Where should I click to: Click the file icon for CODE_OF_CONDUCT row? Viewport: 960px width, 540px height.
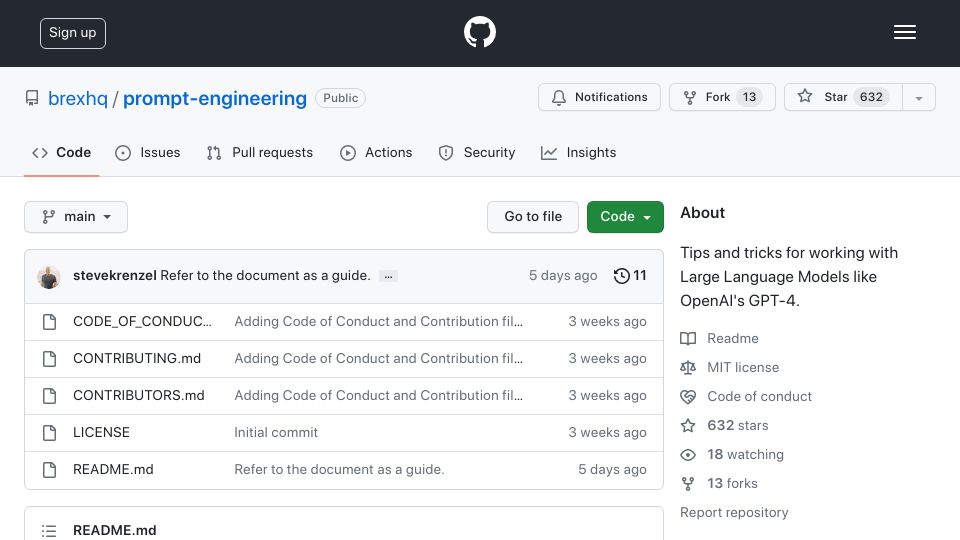coord(50,321)
